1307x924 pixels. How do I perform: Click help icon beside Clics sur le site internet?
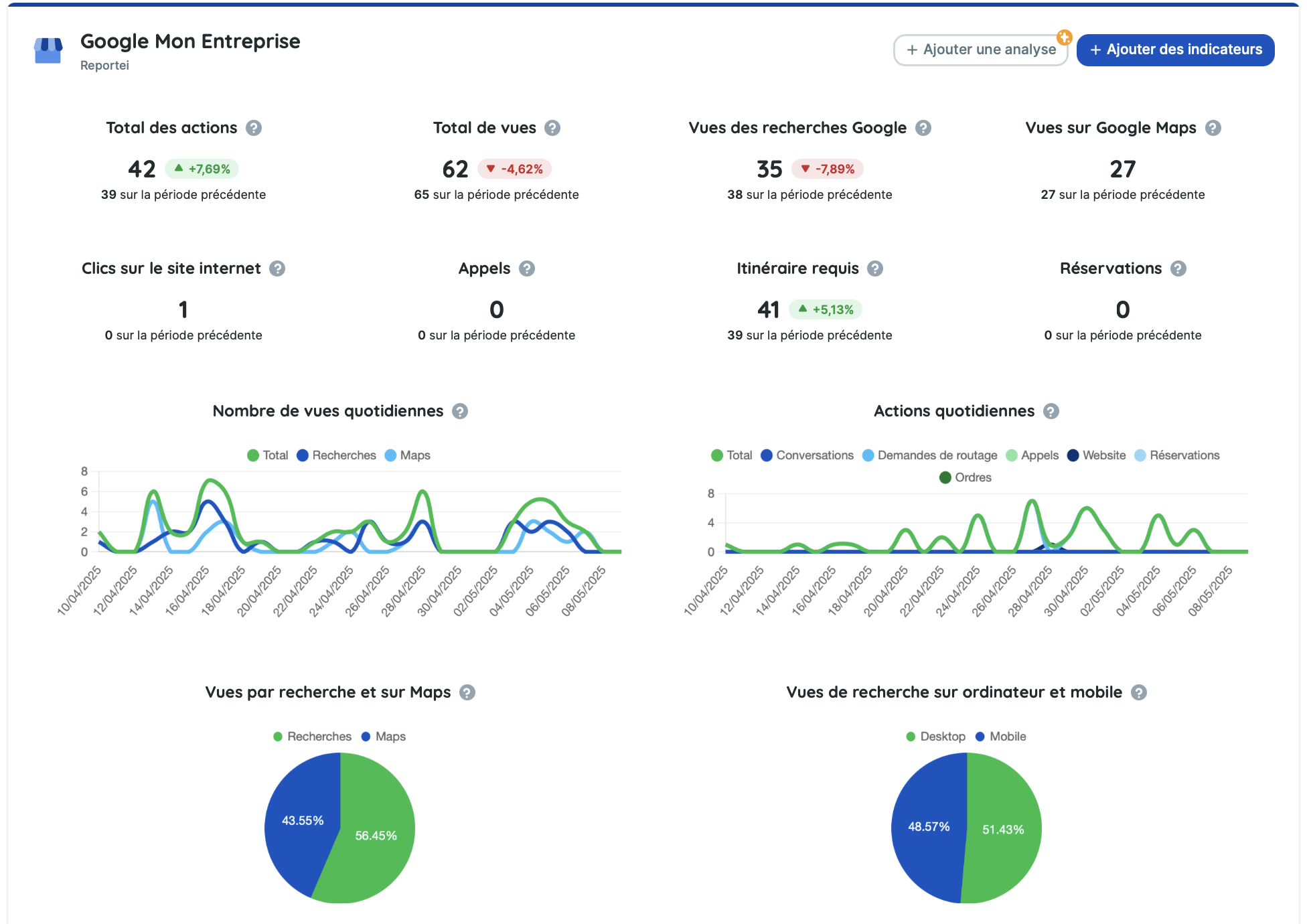[x=277, y=268]
